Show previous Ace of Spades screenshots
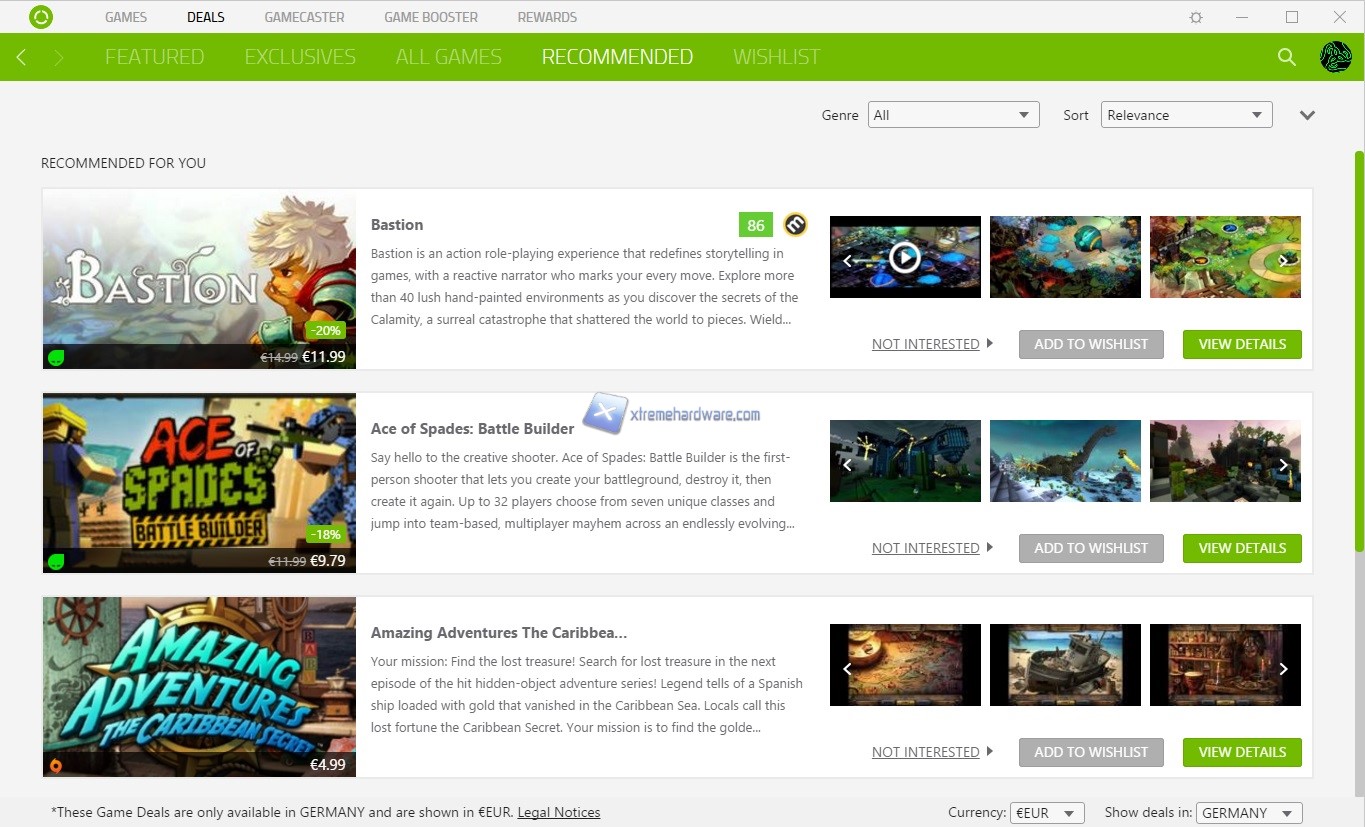 point(847,465)
